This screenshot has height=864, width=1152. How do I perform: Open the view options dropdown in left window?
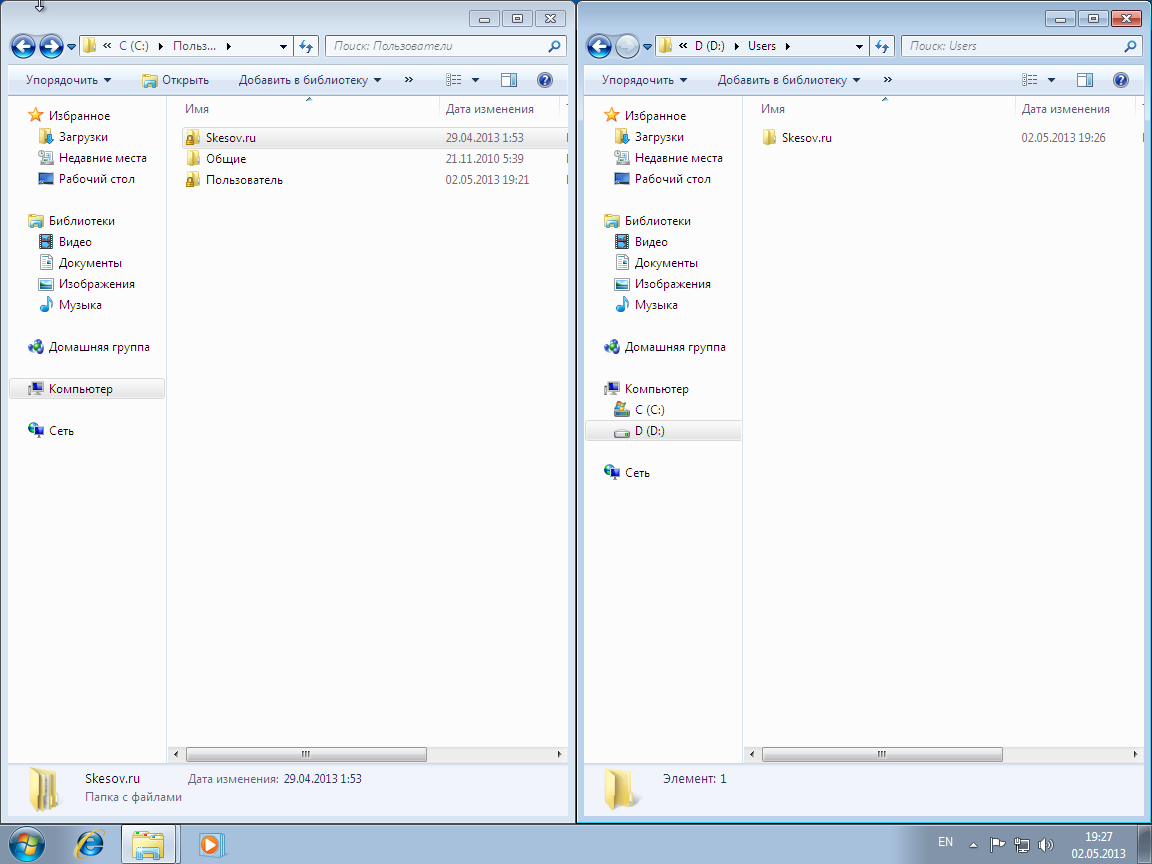475,80
